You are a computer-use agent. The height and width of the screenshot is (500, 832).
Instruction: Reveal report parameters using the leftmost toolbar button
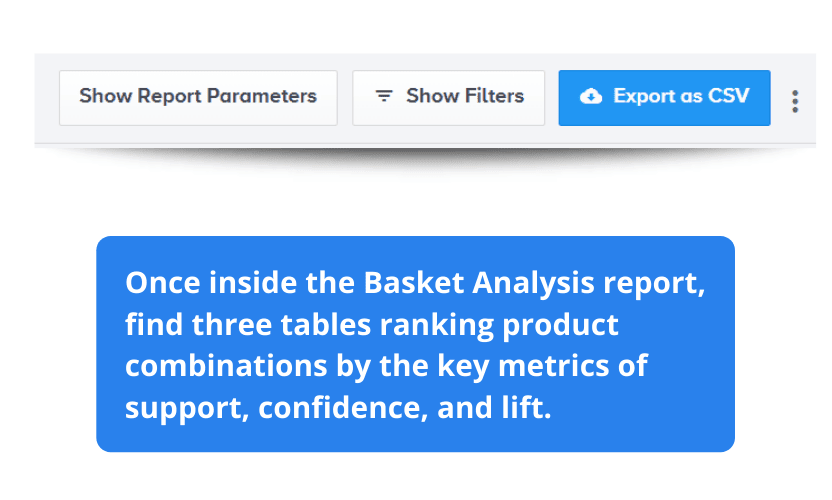tap(198, 98)
